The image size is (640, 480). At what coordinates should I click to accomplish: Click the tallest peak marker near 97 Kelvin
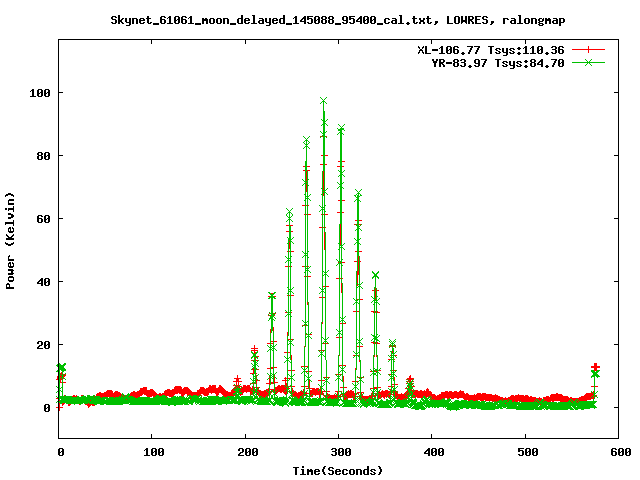click(x=323, y=101)
